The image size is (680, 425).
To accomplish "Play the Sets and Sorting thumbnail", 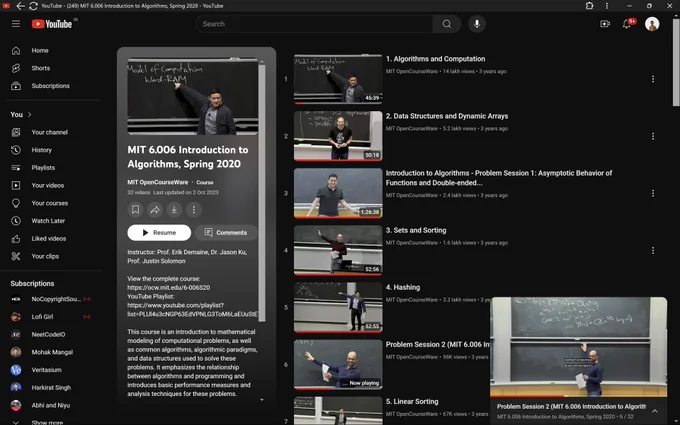I will click(338, 251).
